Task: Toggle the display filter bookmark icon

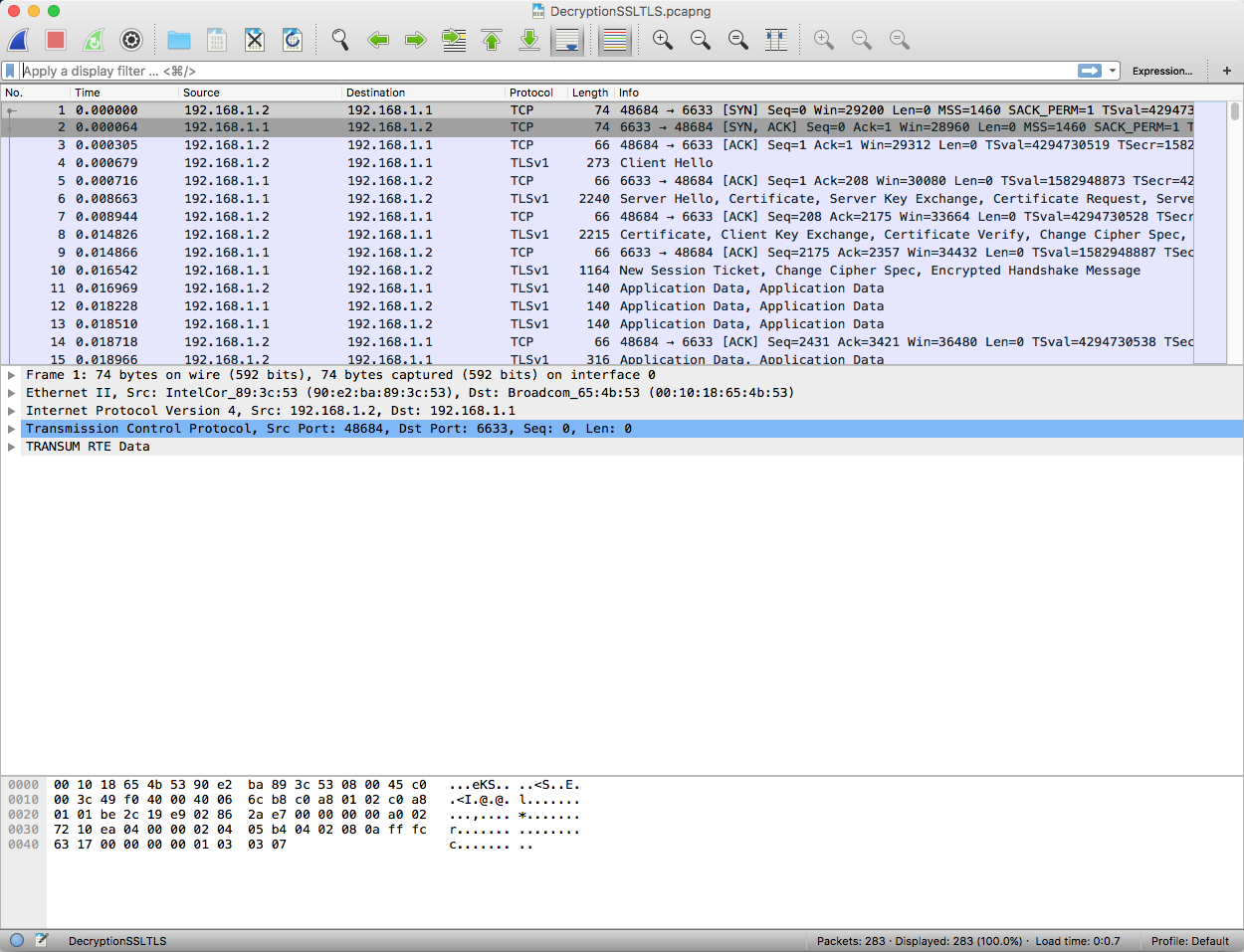Action: click(10, 71)
